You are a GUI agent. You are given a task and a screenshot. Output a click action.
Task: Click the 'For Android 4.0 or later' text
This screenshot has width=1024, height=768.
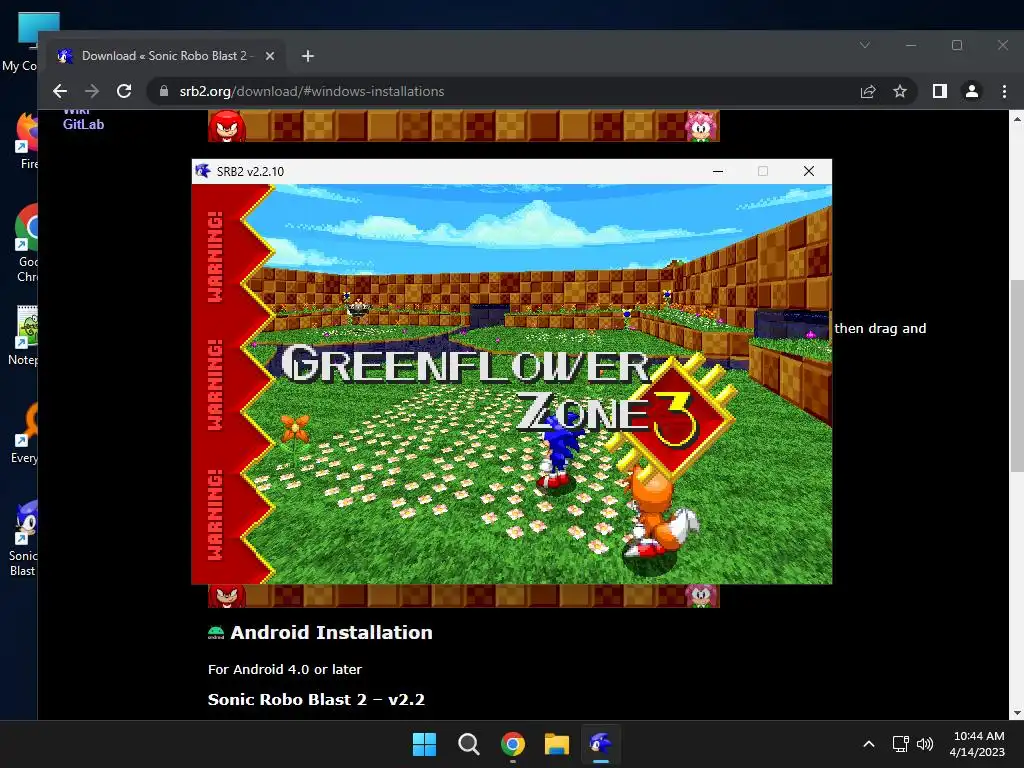[x=285, y=669]
